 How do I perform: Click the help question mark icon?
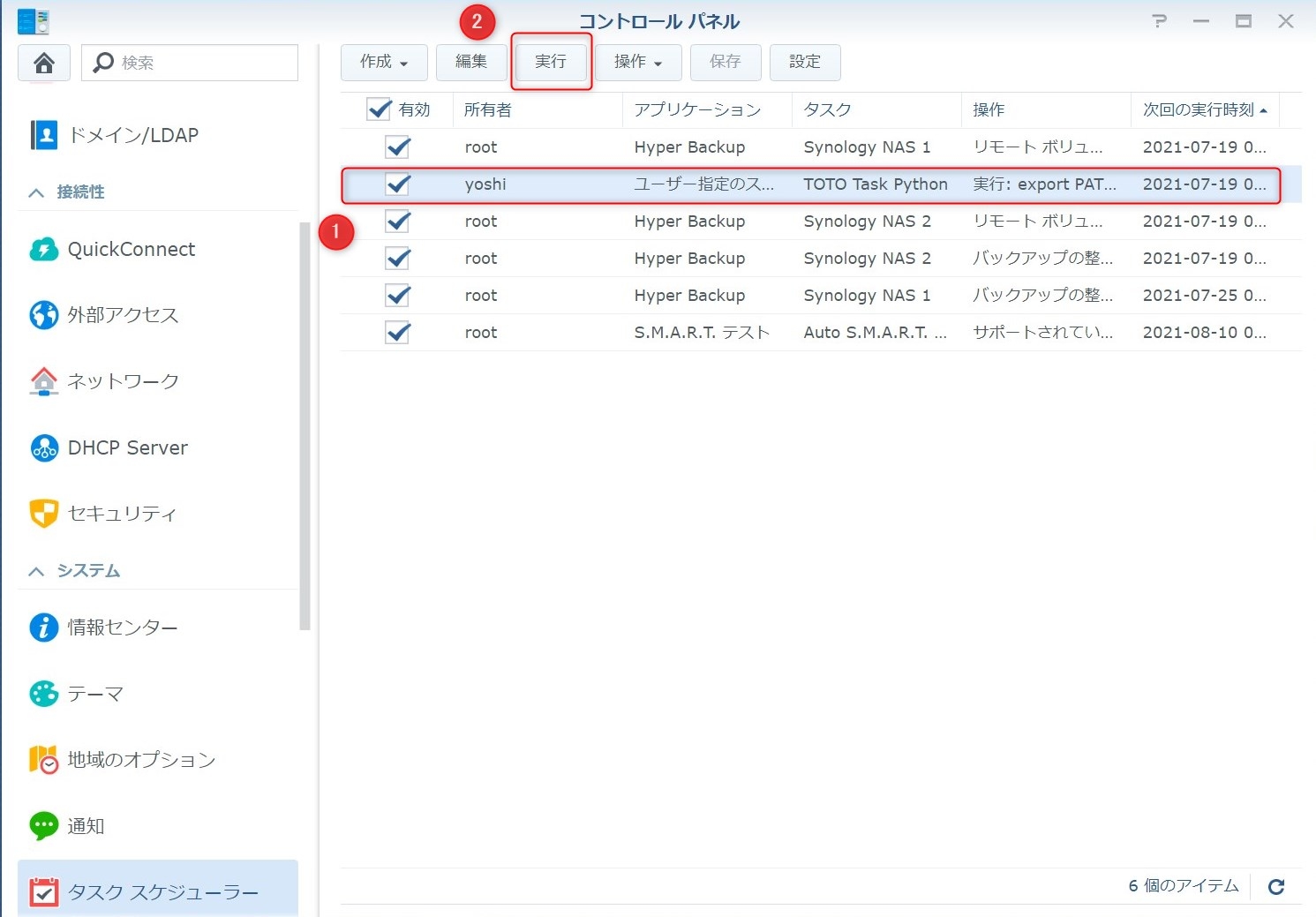pos(1160,21)
